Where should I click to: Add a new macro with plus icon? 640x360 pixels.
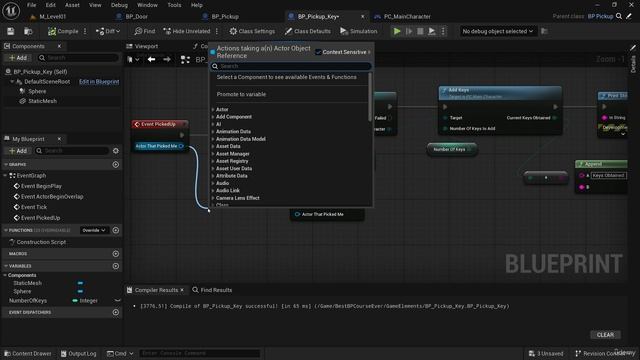pyautogui.click(x=116, y=254)
